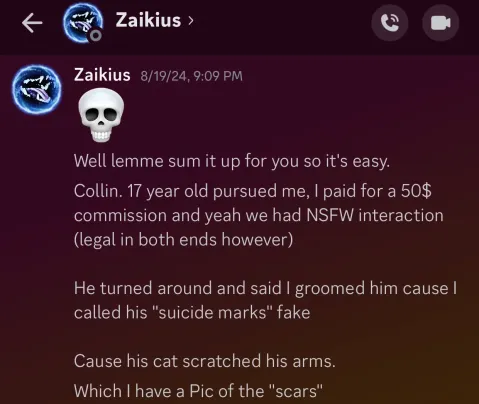Expand the chevron next to Zaikius header
This screenshot has height=404, width=479.
click(x=190, y=21)
